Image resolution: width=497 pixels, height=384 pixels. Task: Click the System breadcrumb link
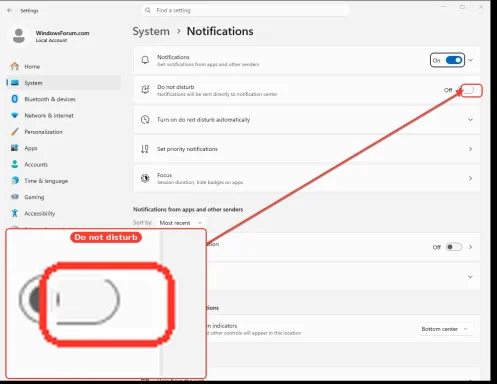click(x=151, y=31)
